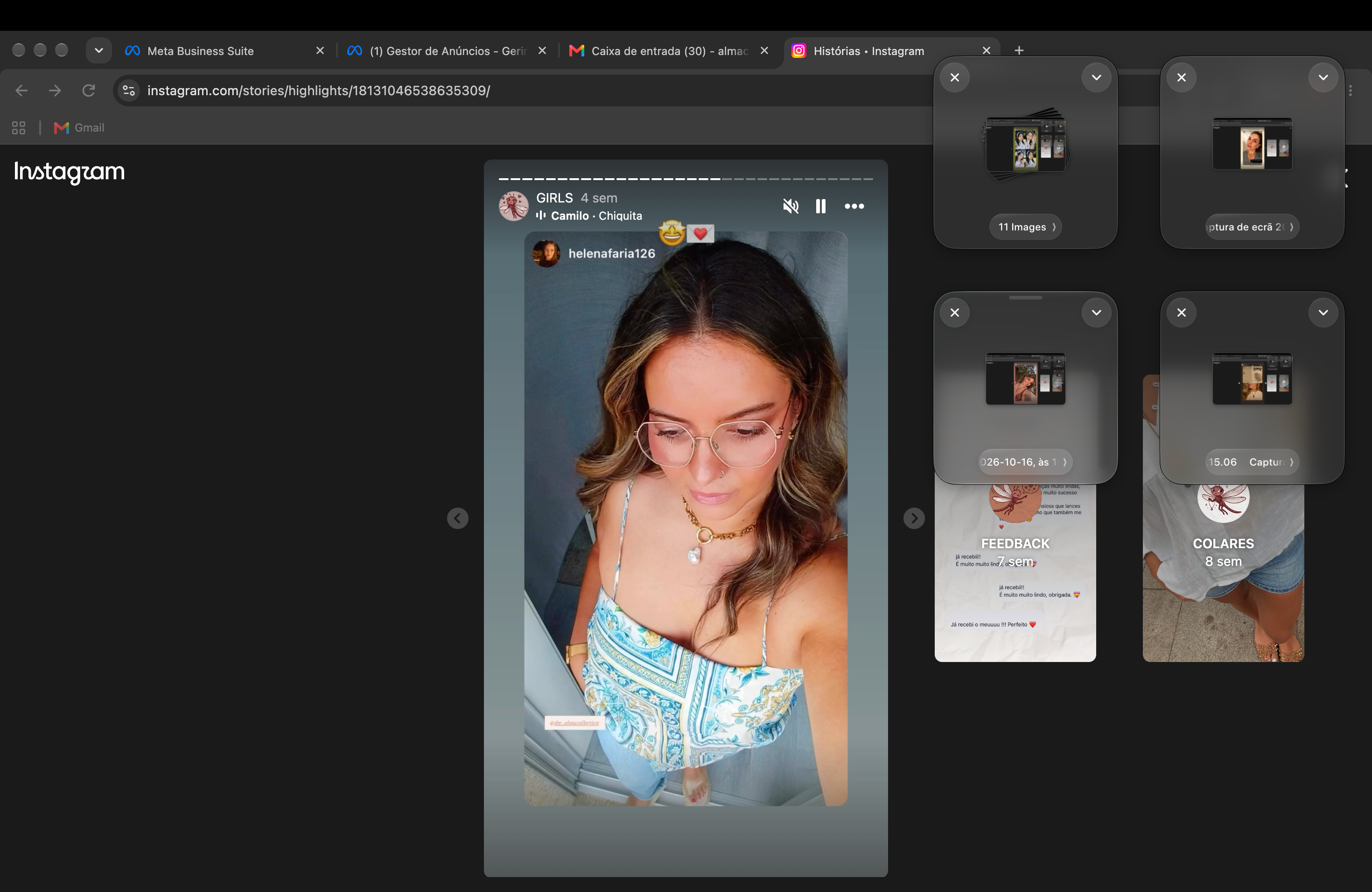Viewport: 1372px width, 892px height.
Task: View site information icon in address bar
Action: [129, 91]
